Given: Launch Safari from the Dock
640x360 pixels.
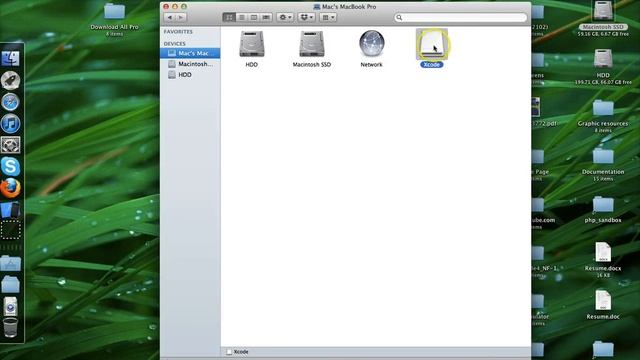Looking at the screenshot, I should click(10, 102).
